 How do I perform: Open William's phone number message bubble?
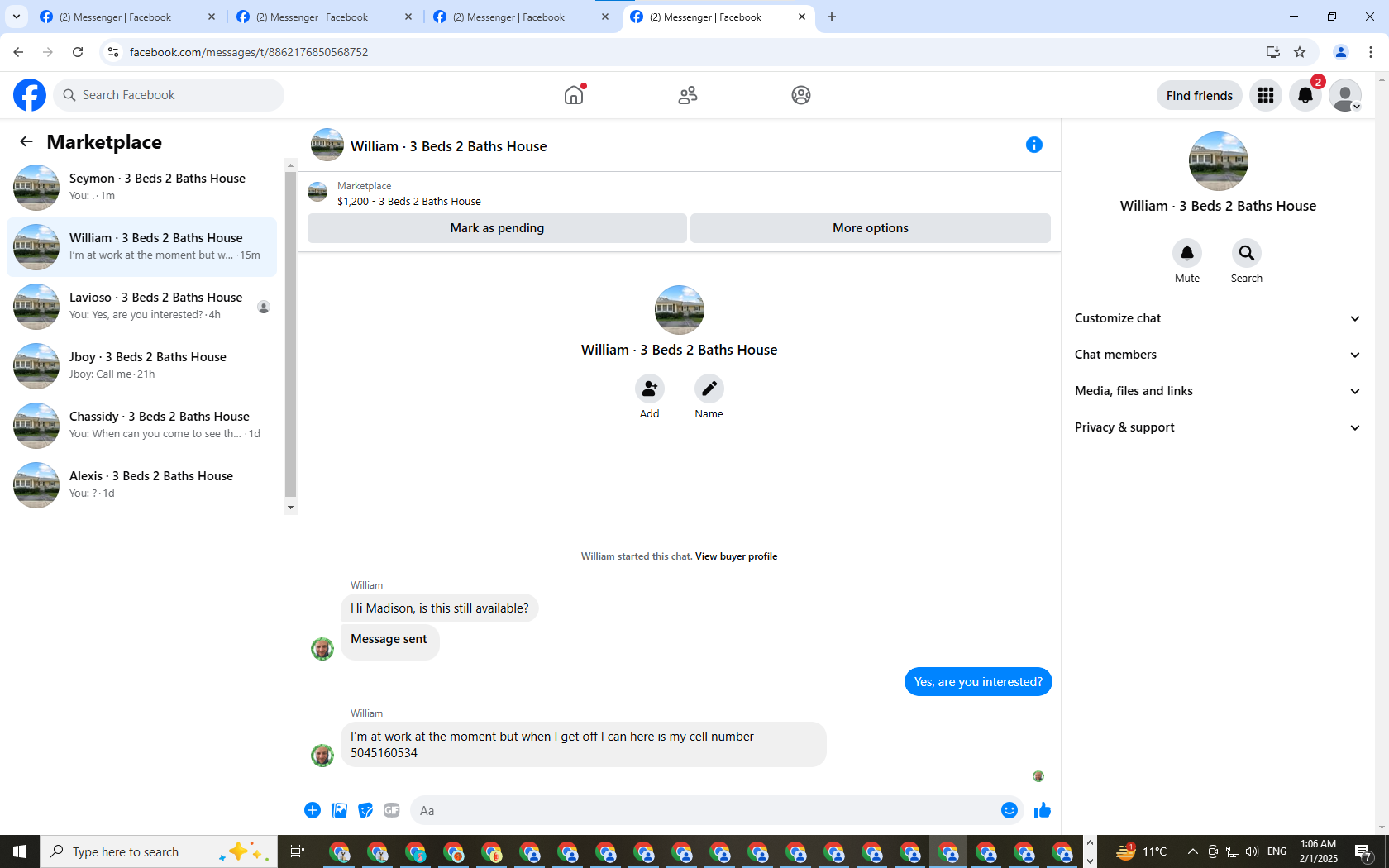583,745
